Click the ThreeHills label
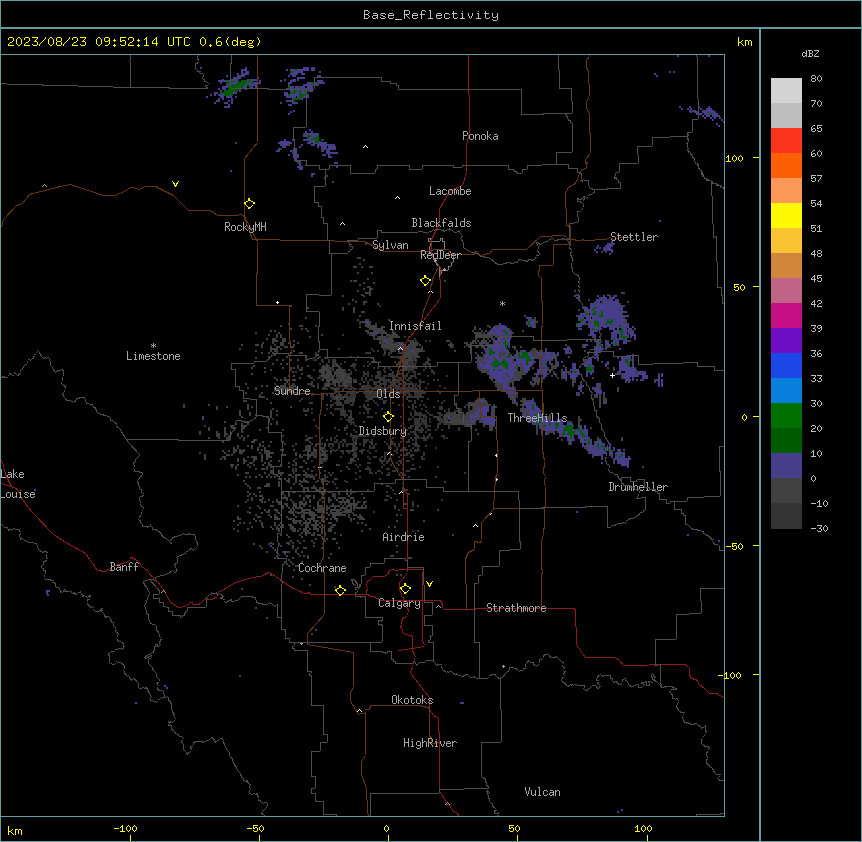Viewport: 862px width, 842px height. 538,418
